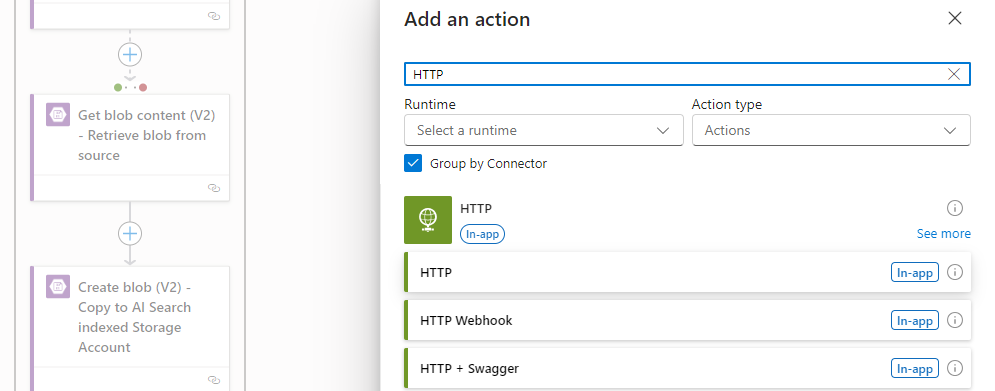995x391 pixels.
Task: Select the HTTP + Swagger action
Action: coord(687,368)
